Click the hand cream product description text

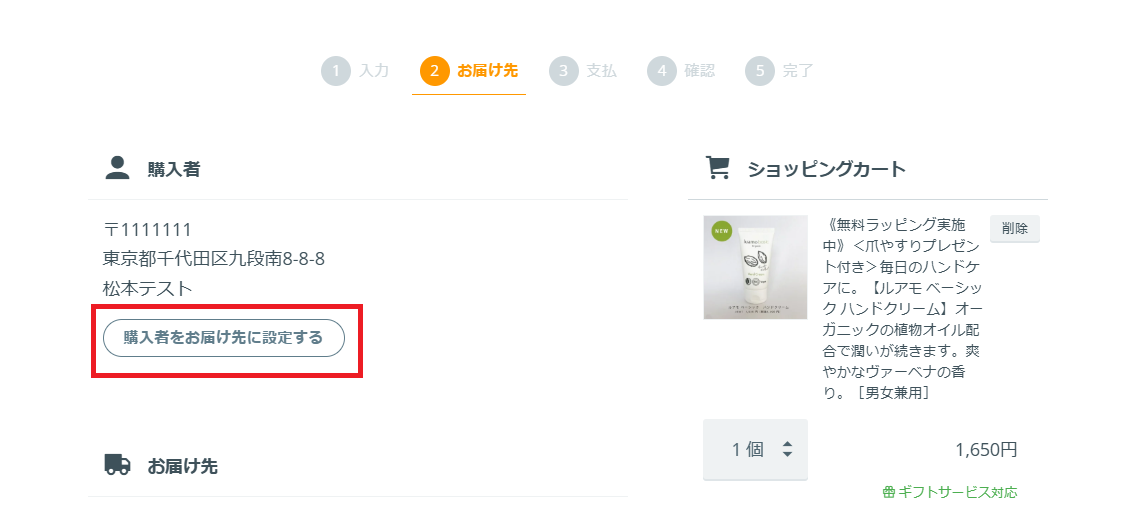[x=900, y=308]
